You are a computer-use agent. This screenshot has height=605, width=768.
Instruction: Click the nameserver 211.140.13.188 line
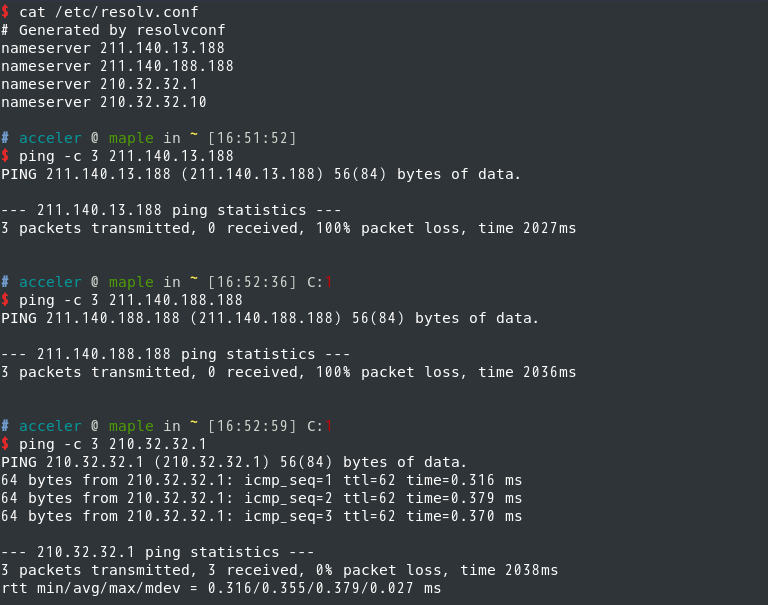click(113, 48)
